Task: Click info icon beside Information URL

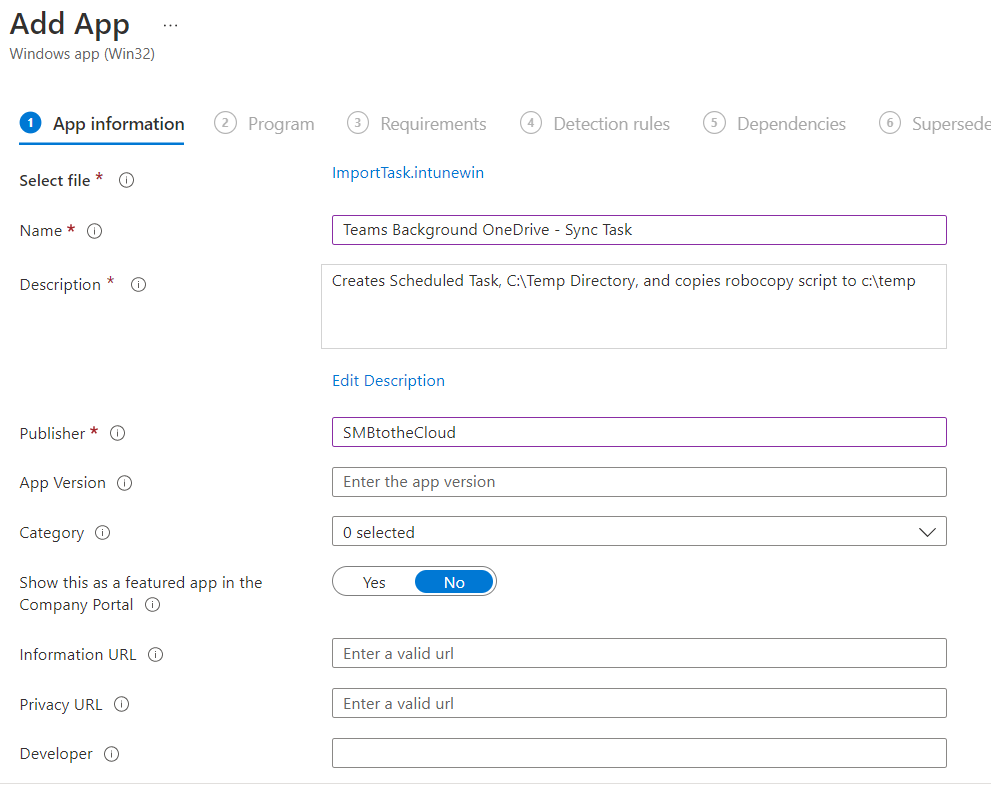Action: (156, 655)
